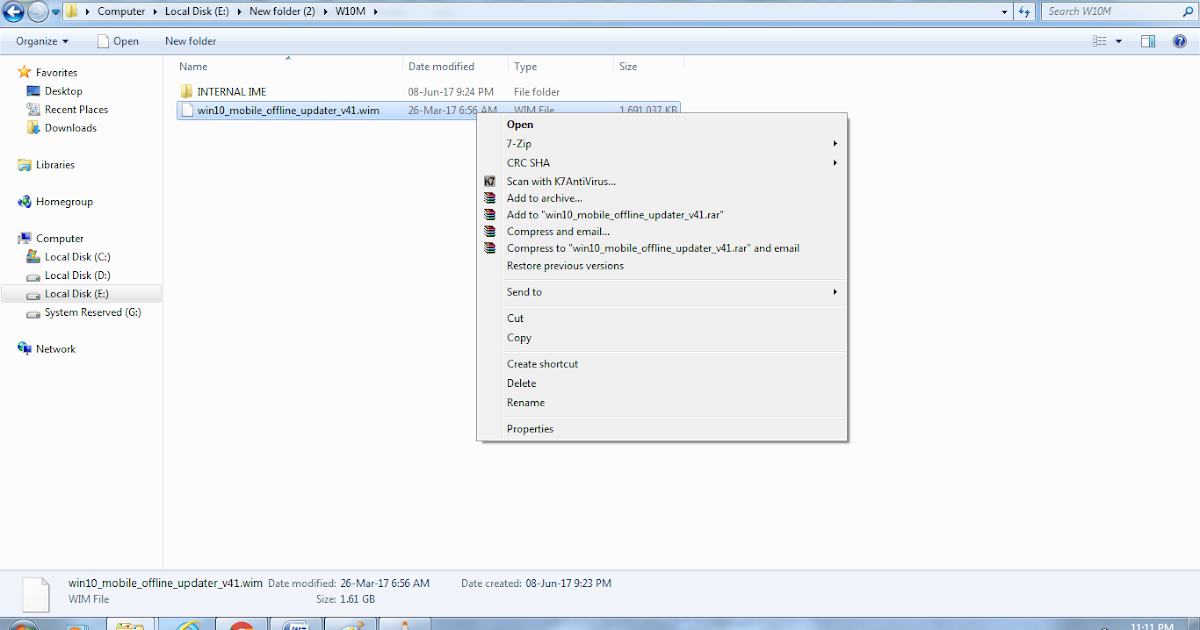Choose Cut in context menu
Viewport: 1200px width, 630px height.
(x=661, y=318)
